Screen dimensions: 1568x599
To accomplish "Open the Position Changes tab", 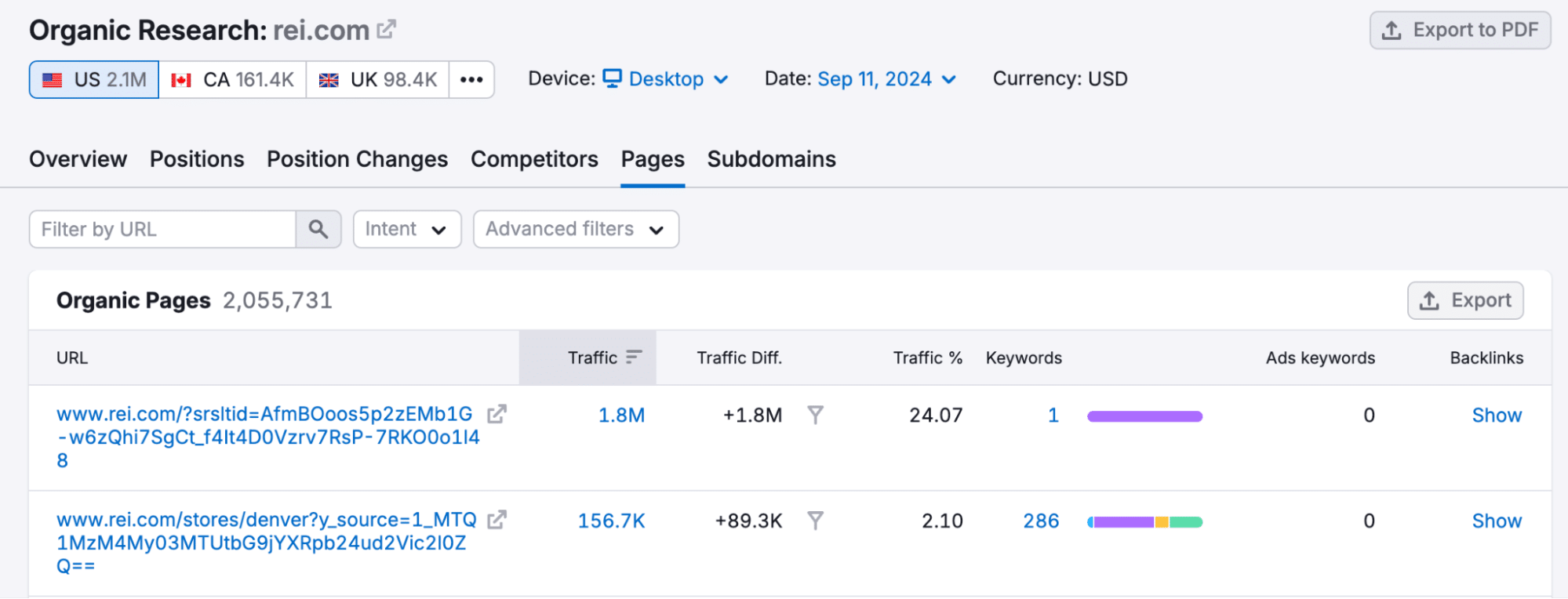I will tap(357, 159).
